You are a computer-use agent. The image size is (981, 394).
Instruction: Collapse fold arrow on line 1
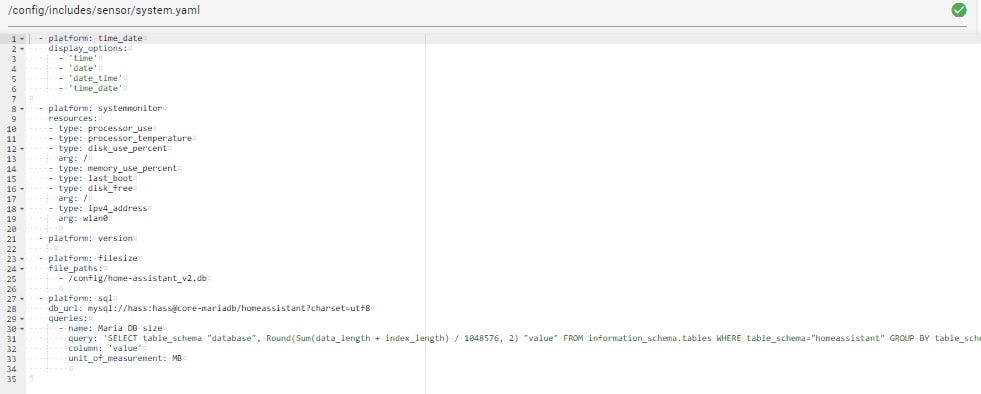click(x=22, y=39)
